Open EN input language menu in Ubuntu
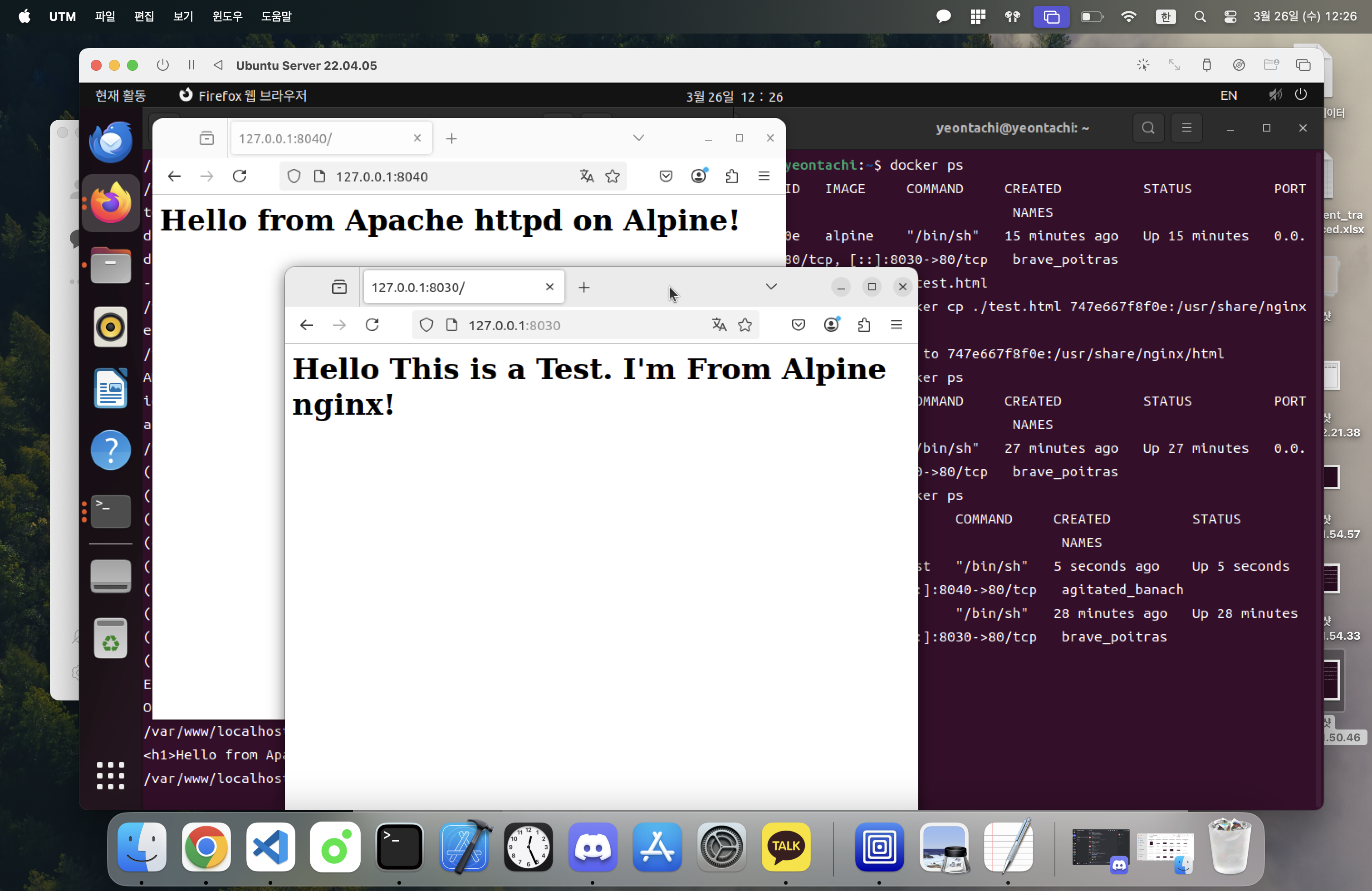Image resolution: width=1372 pixels, height=891 pixels. (x=1229, y=96)
